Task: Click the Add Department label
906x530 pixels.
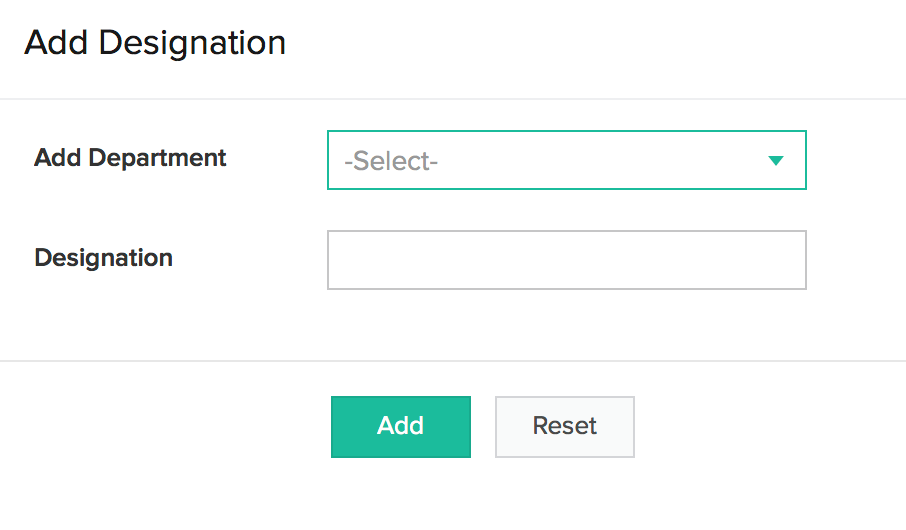Action: click(130, 158)
